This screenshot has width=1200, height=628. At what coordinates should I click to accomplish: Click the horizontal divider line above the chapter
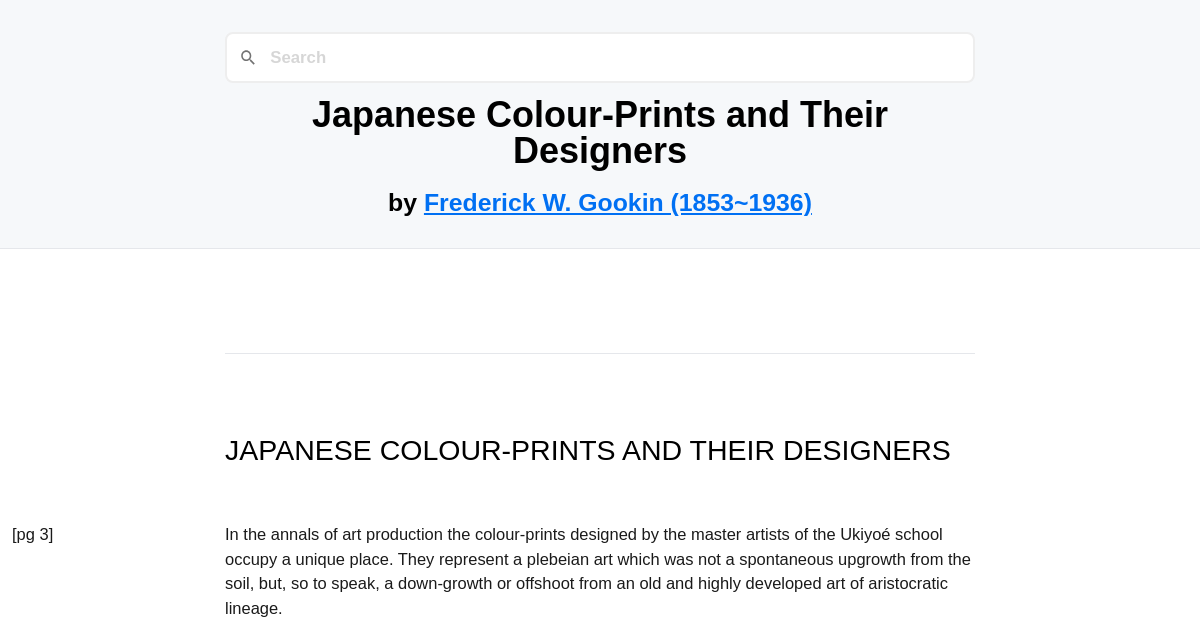[599, 354]
